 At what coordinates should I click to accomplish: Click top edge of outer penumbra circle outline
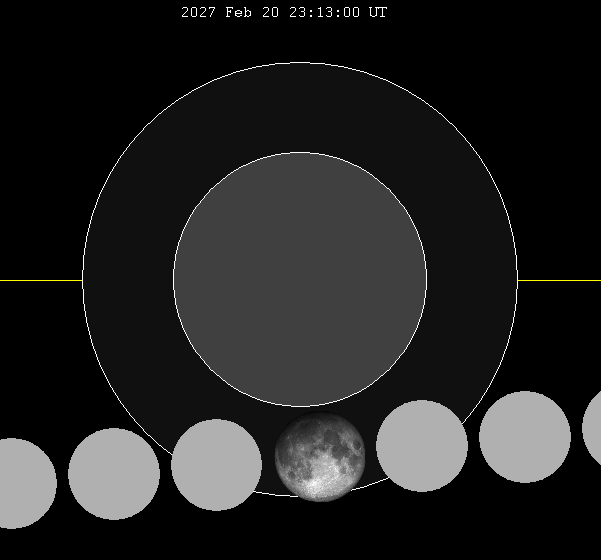click(300, 63)
